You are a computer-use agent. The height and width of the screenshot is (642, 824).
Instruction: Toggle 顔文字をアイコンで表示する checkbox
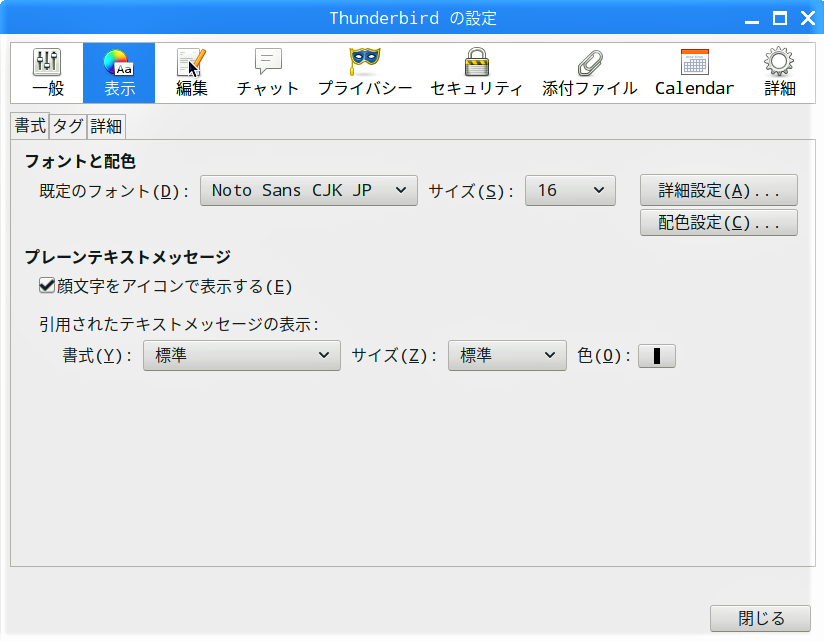click(47, 286)
